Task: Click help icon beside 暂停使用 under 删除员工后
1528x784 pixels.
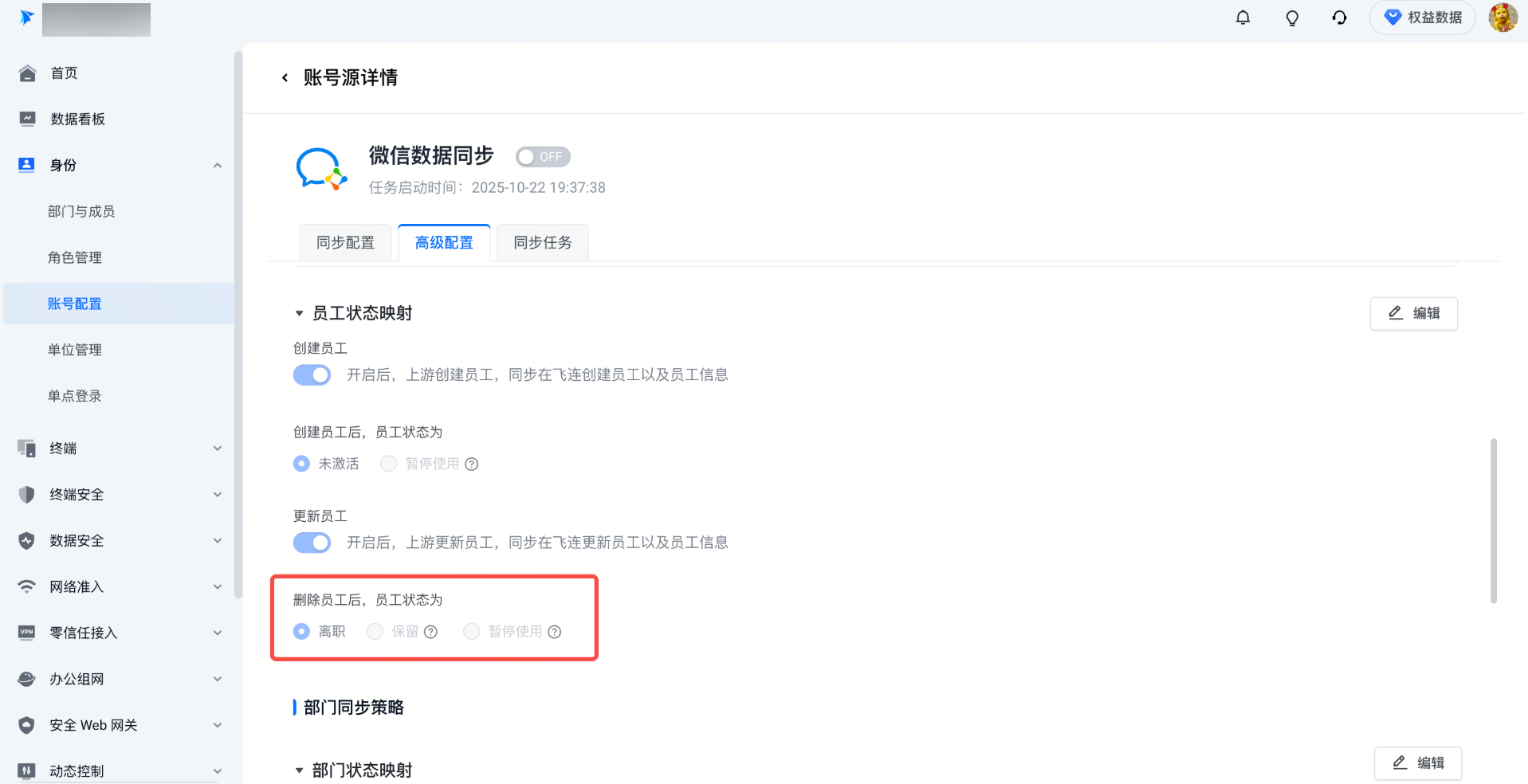Action: click(555, 632)
